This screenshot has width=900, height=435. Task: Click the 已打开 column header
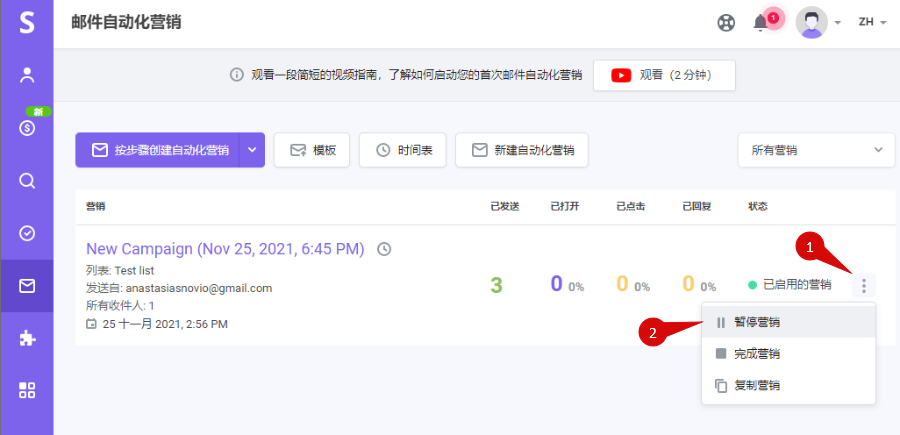click(x=565, y=207)
